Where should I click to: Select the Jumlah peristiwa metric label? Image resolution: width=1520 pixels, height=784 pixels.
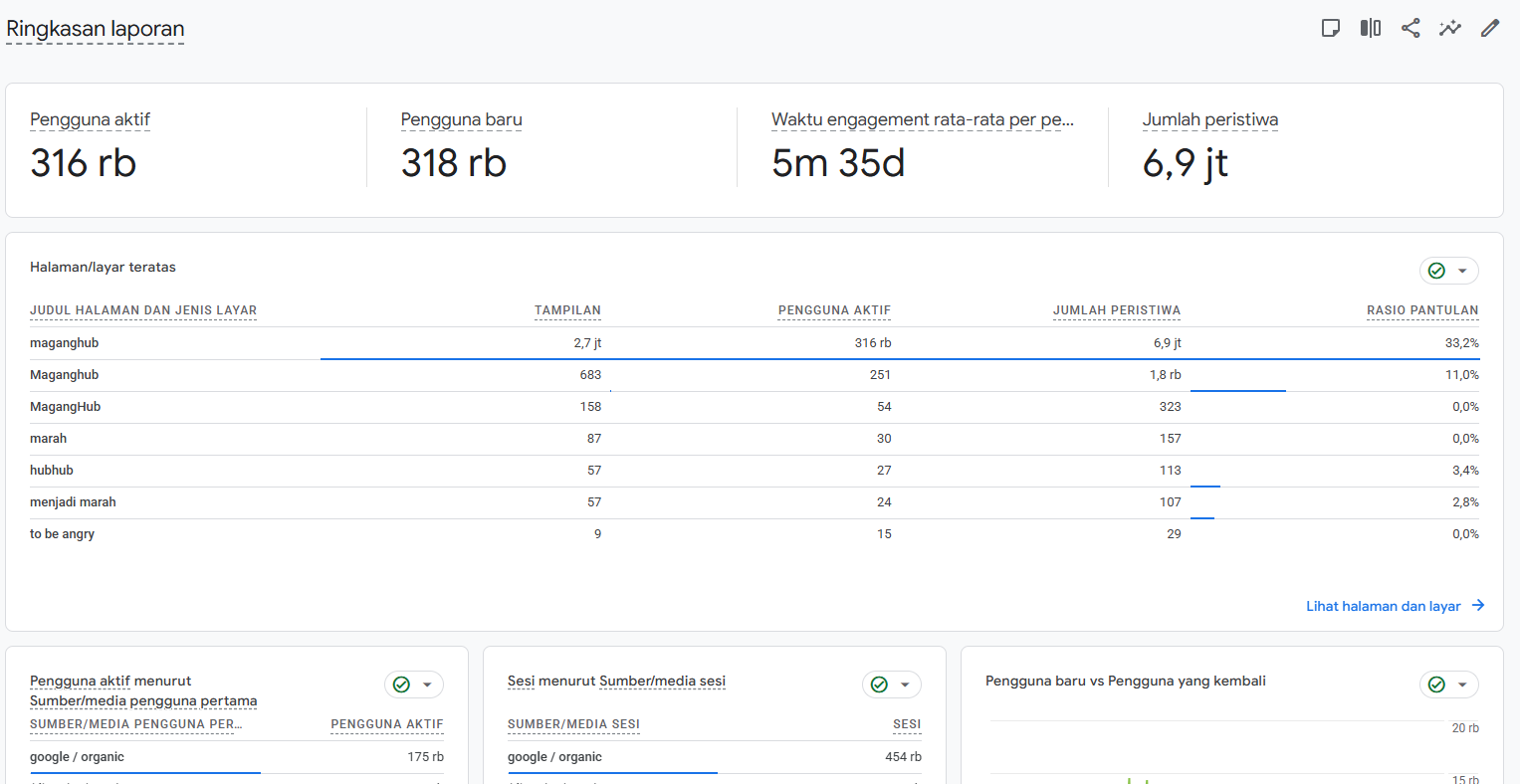(x=1210, y=119)
